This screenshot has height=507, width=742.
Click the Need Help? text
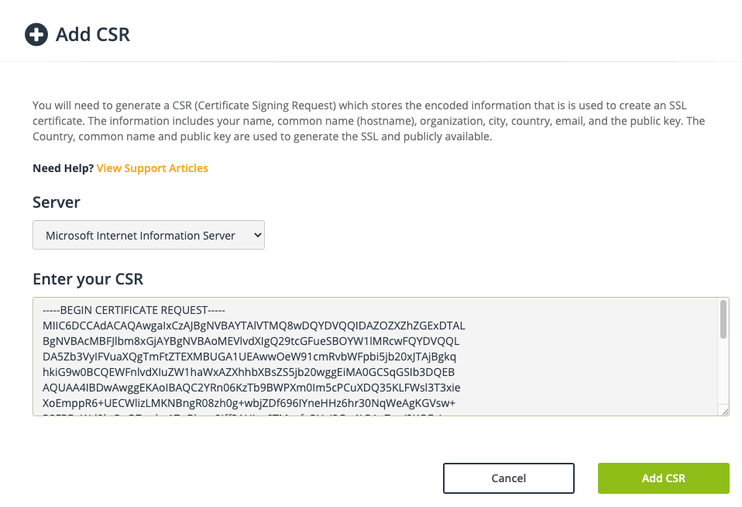click(x=63, y=168)
